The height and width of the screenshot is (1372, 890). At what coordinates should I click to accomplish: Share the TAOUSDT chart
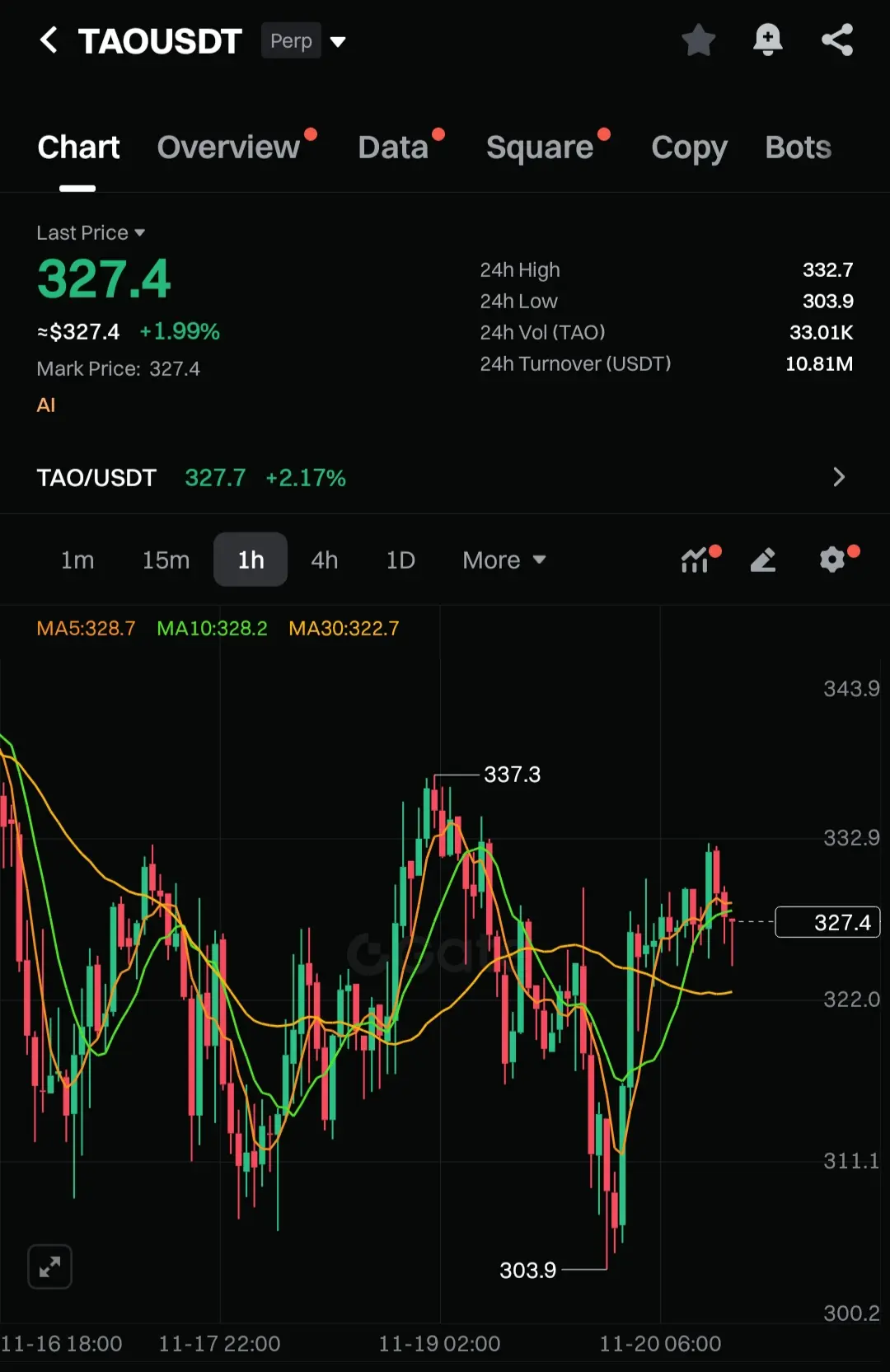[x=837, y=40]
